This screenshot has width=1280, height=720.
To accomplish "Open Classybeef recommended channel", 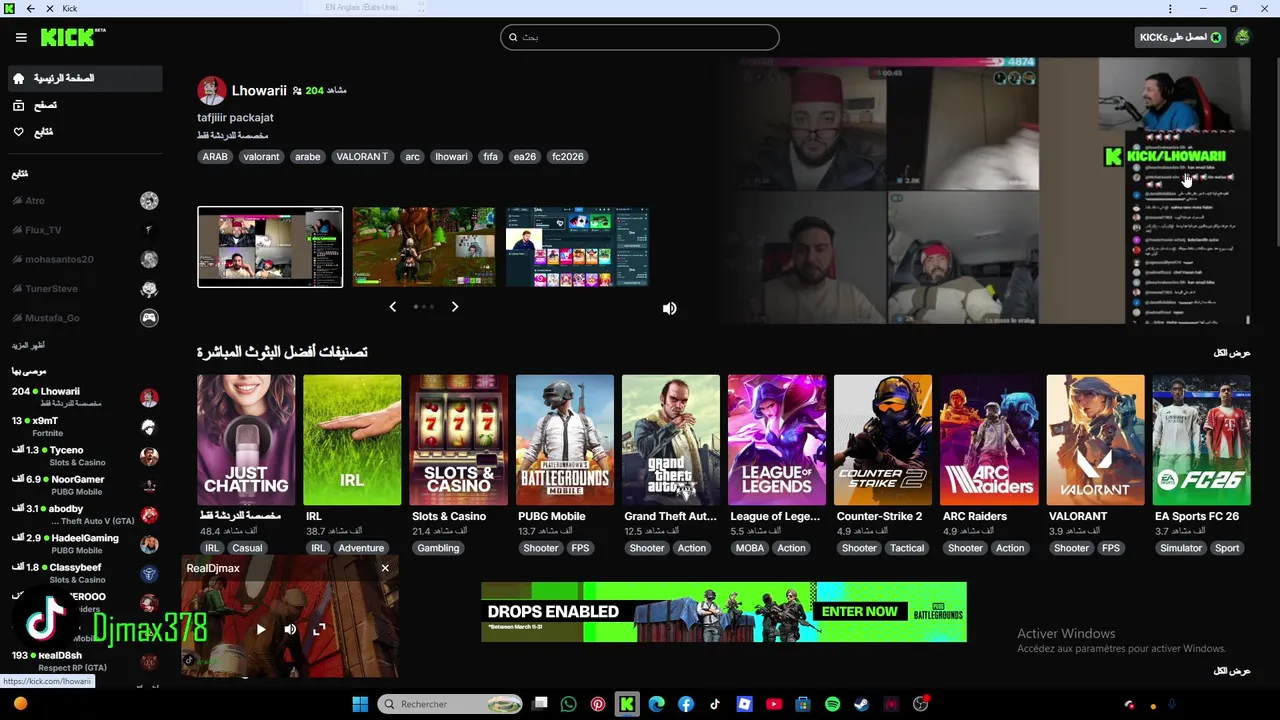I will [85, 573].
